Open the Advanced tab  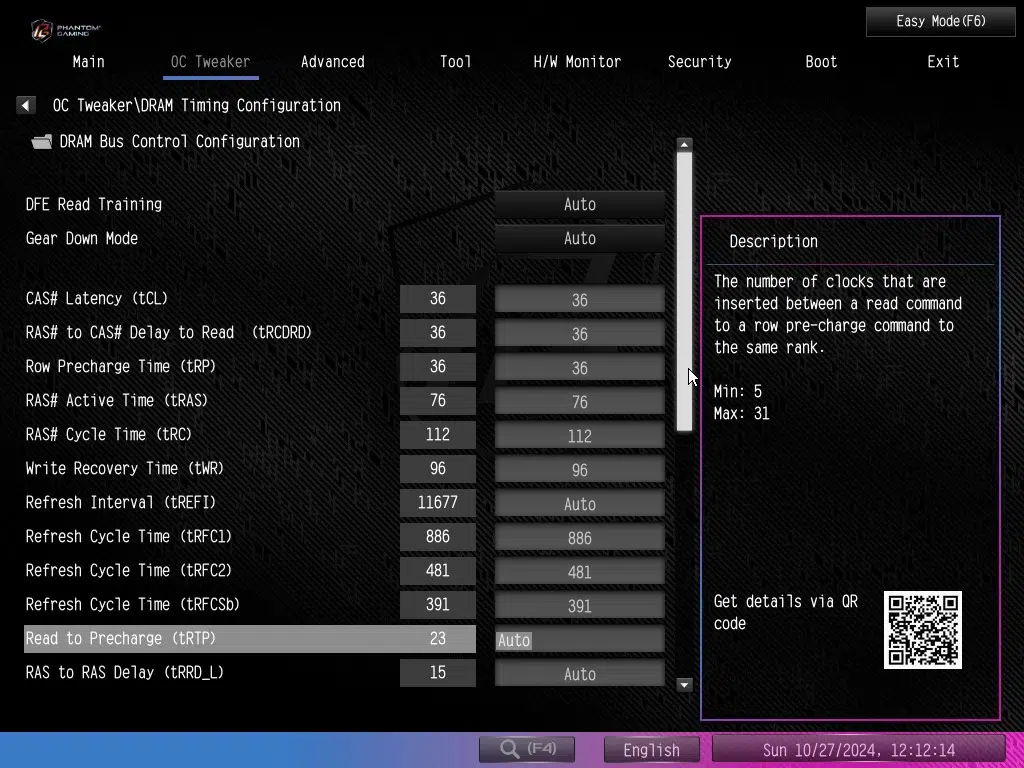332,62
